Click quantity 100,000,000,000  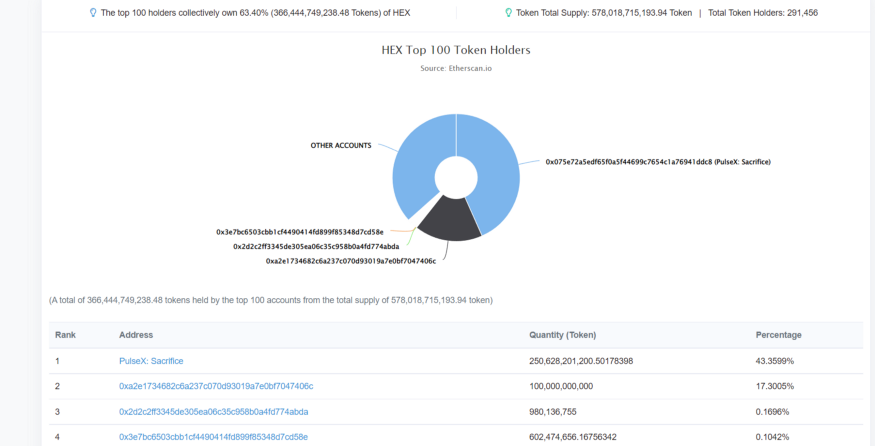tap(561, 386)
